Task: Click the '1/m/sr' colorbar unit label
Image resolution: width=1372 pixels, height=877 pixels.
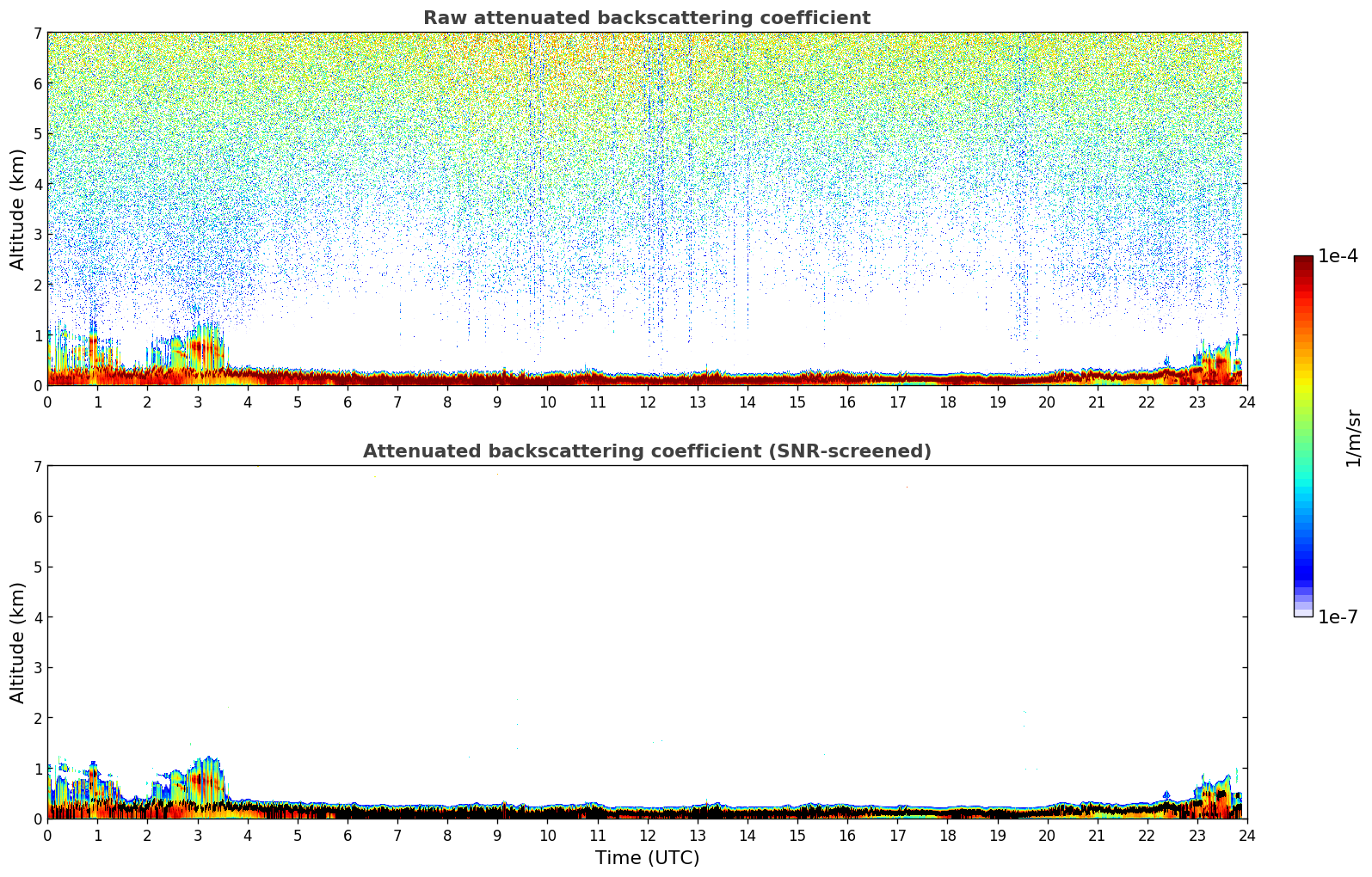Action: [x=1353, y=438]
